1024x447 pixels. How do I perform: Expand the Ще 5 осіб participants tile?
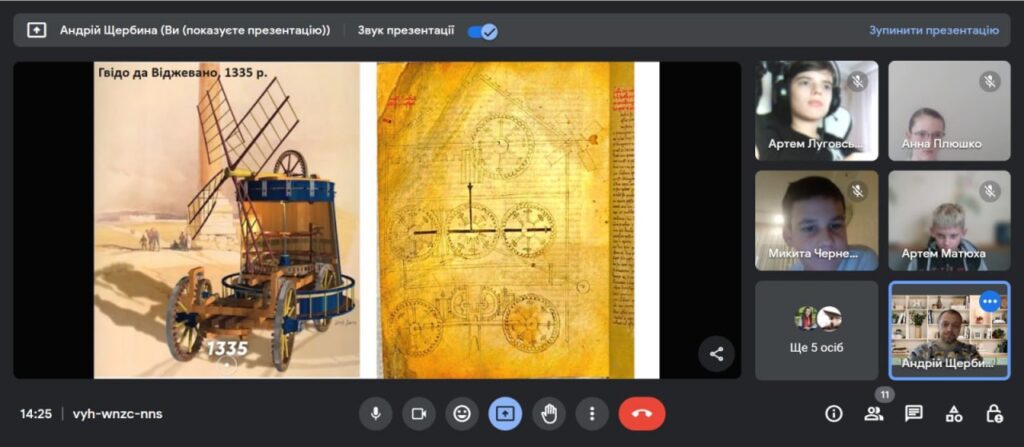[x=816, y=330]
